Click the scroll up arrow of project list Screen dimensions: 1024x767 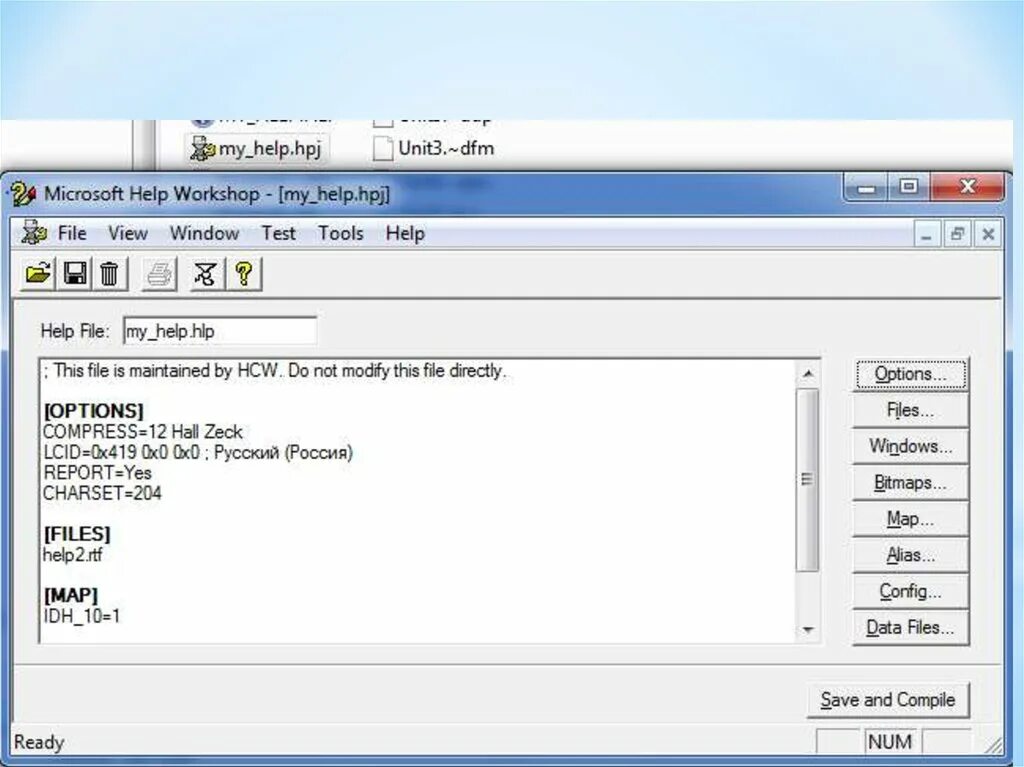point(808,374)
